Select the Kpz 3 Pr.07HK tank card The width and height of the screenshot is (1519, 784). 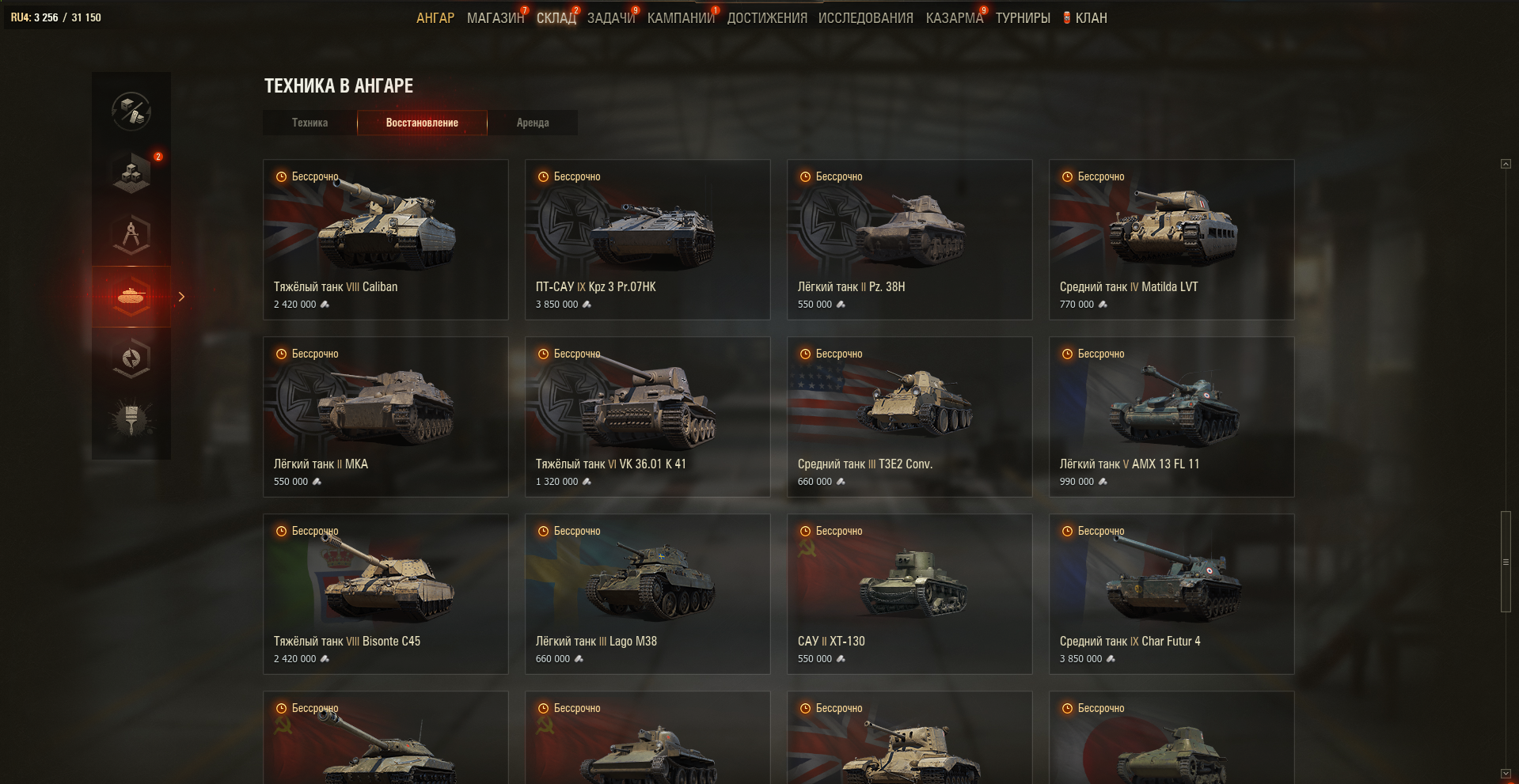pos(647,240)
